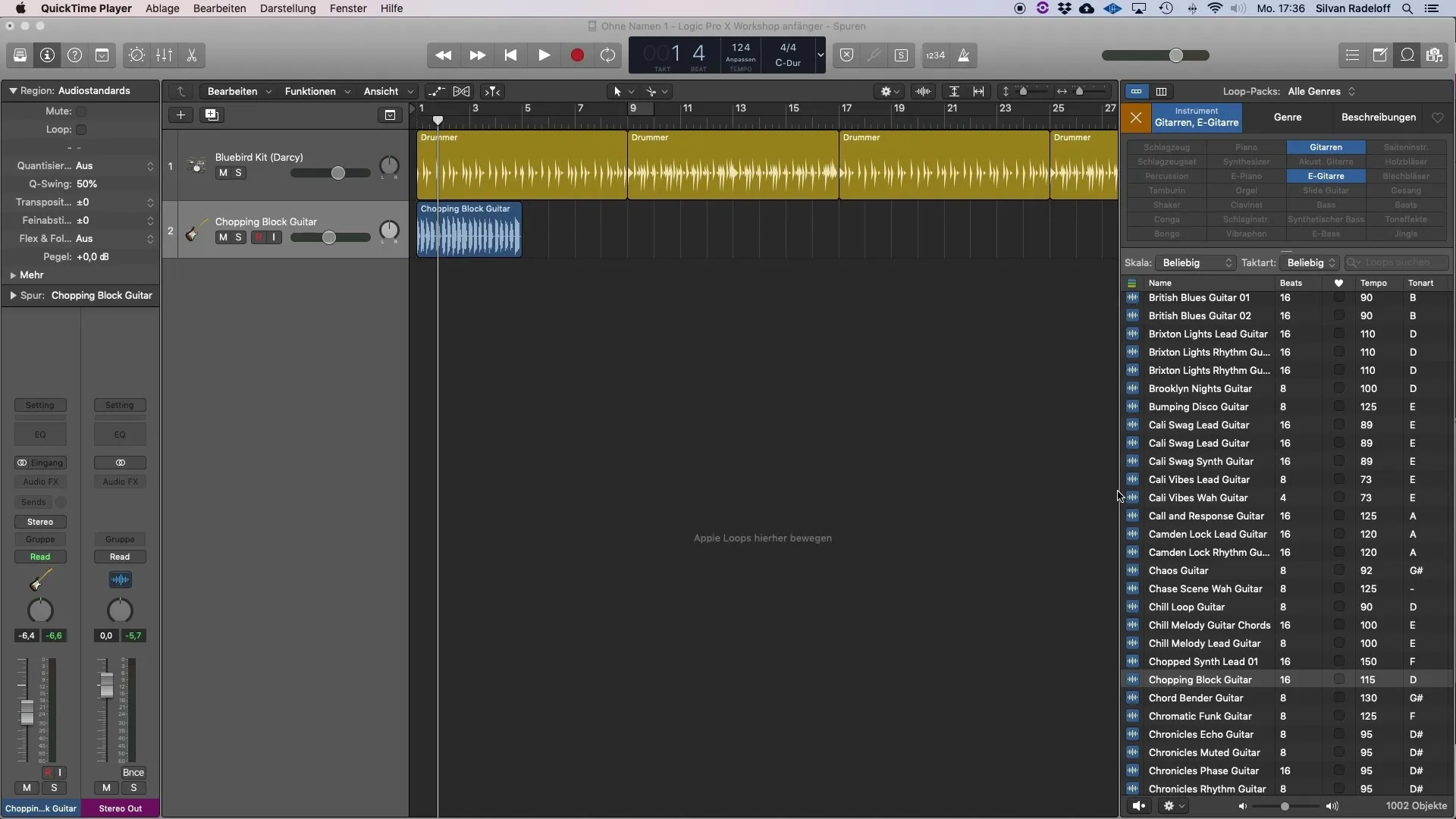Open Quick Help question mark button
This screenshot has width=1456, height=819.
point(74,55)
